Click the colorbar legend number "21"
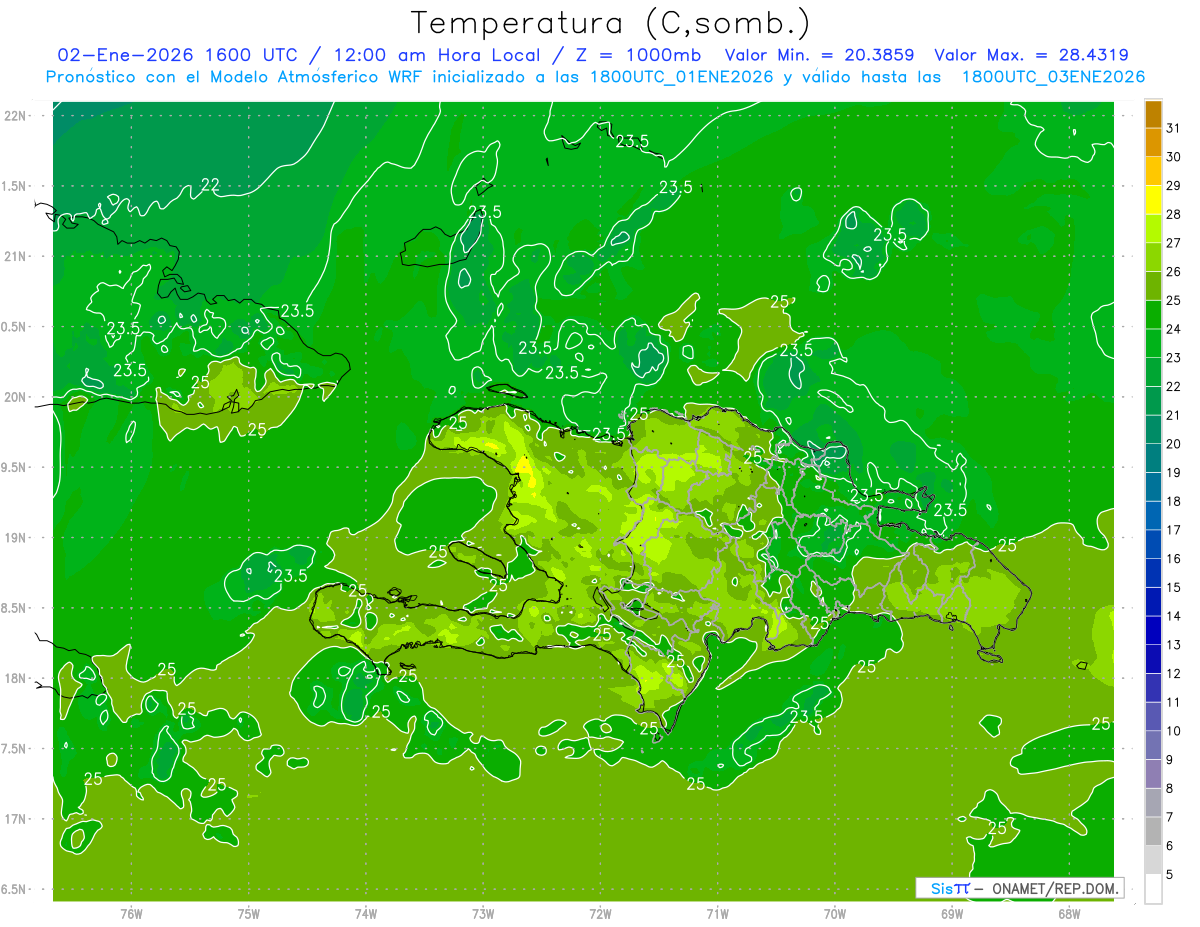Image resolution: width=1200 pixels, height=927 pixels. (x=1173, y=415)
